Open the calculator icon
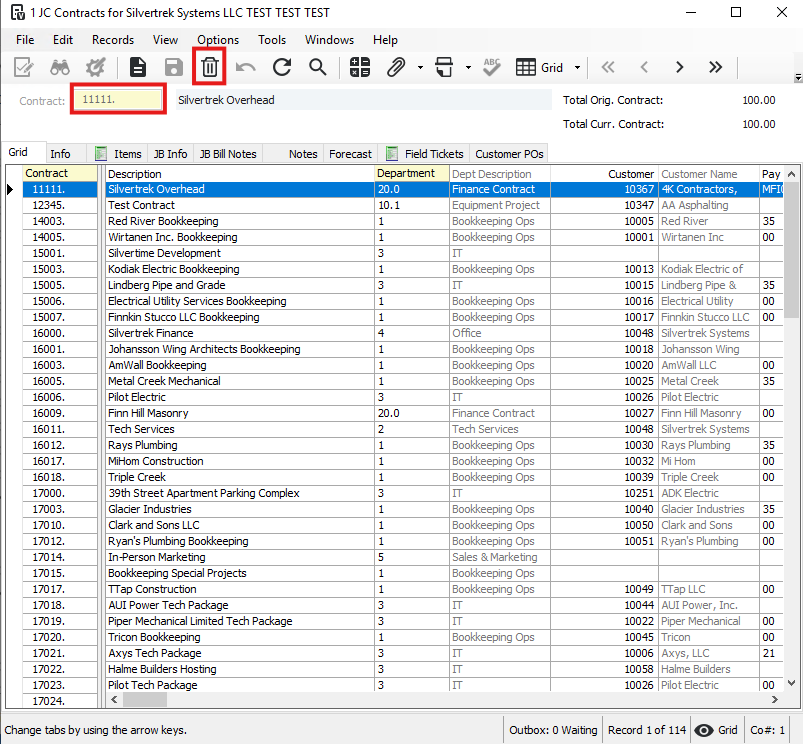Viewport: 803px width, 744px height. (360, 67)
